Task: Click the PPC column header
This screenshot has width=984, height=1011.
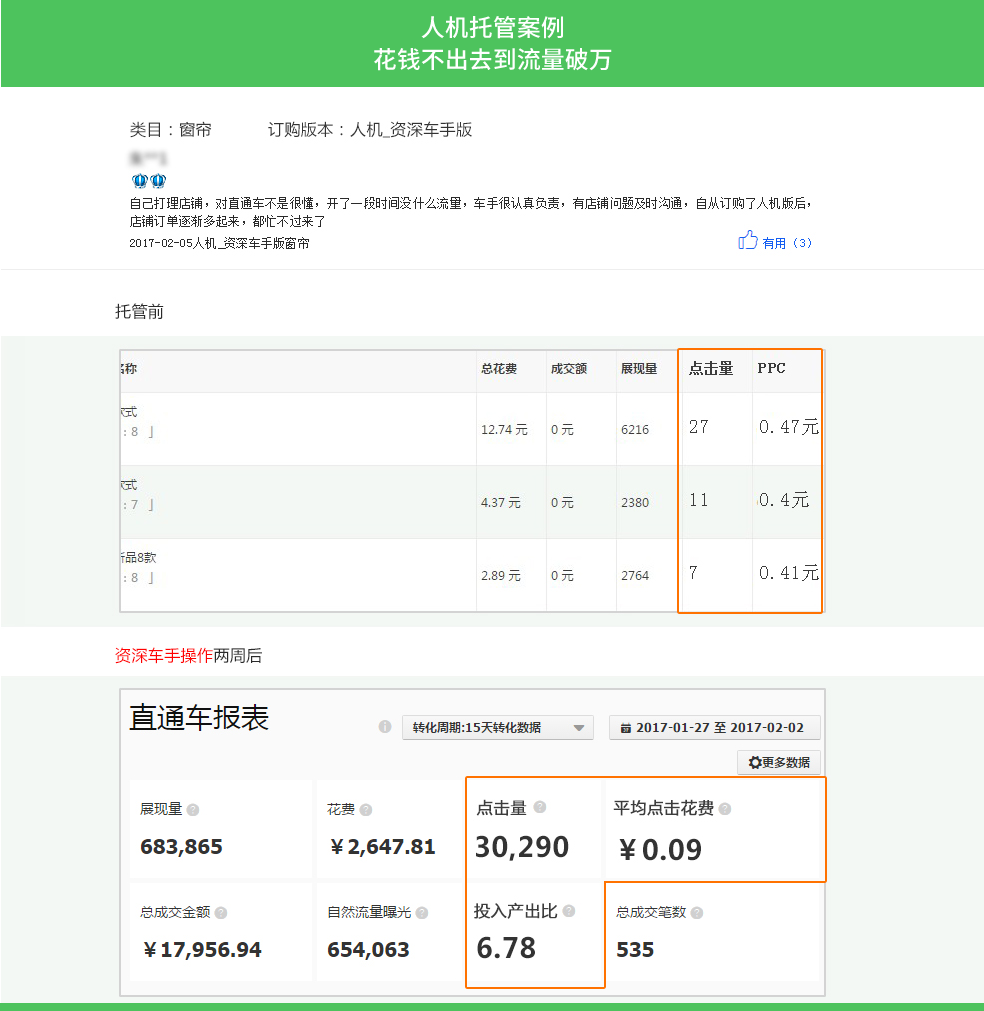Action: 771,368
